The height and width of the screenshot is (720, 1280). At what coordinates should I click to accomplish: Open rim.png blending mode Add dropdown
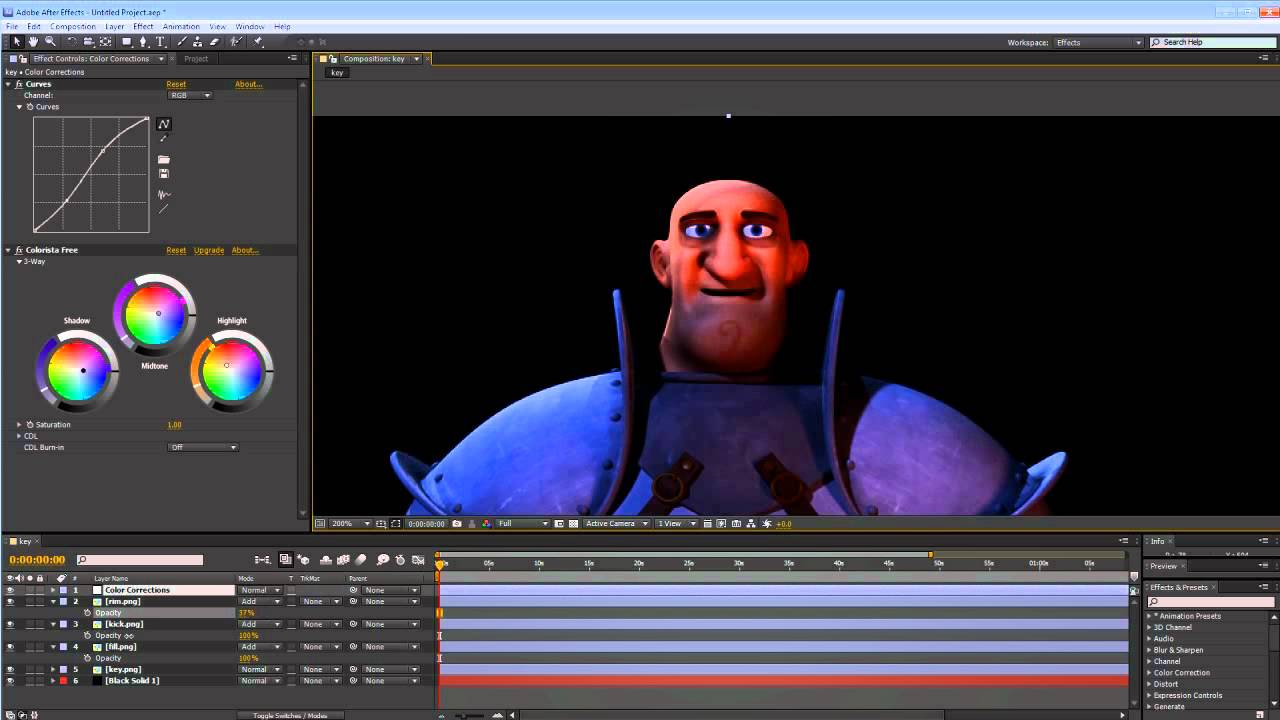tap(260, 602)
